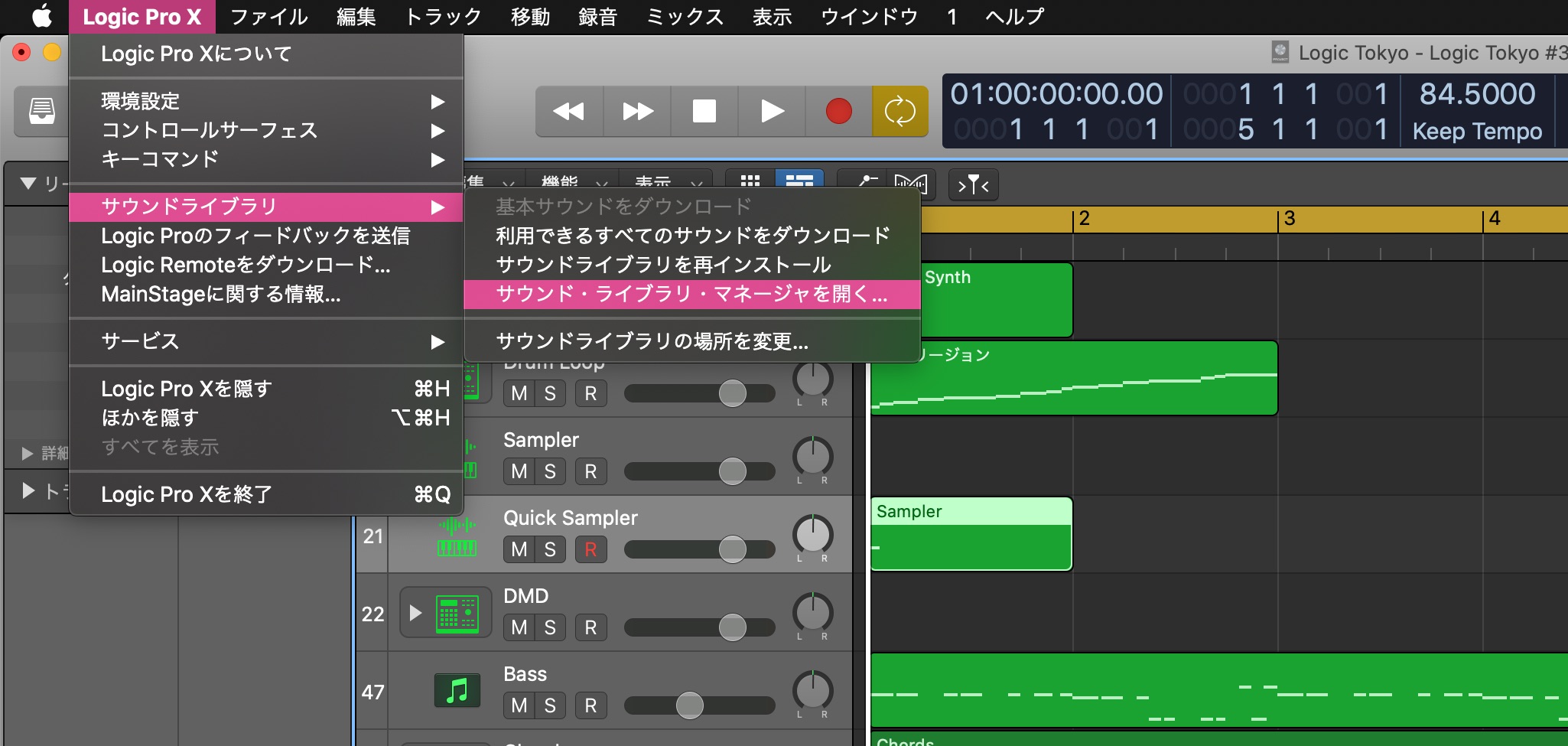This screenshot has height=746, width=1568.
Task: Stop playback with the stop button
Action: point(704,112)
